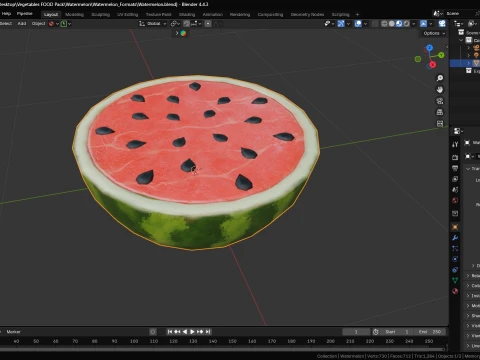Viewport: 480px width, 360px height.
Task: Open the Particles properties tab
Action: coord(455,248)
